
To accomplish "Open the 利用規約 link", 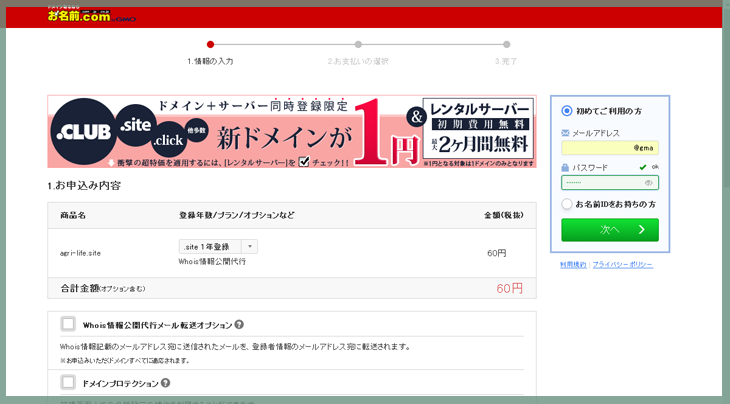I will tap(573, 265).
